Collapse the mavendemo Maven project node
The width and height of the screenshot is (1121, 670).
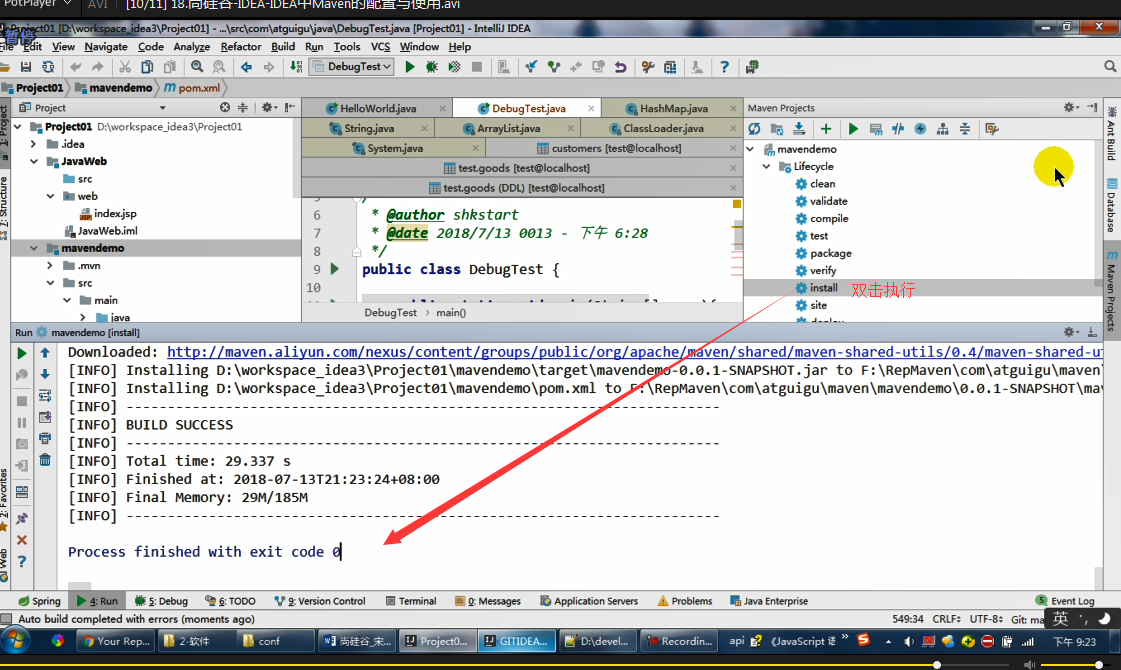[x=751, y=149]
